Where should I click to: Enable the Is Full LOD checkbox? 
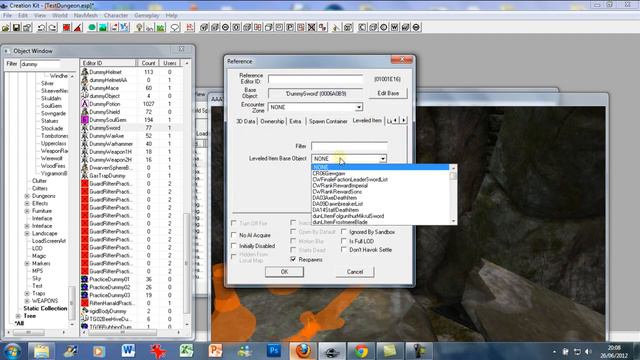344,241
